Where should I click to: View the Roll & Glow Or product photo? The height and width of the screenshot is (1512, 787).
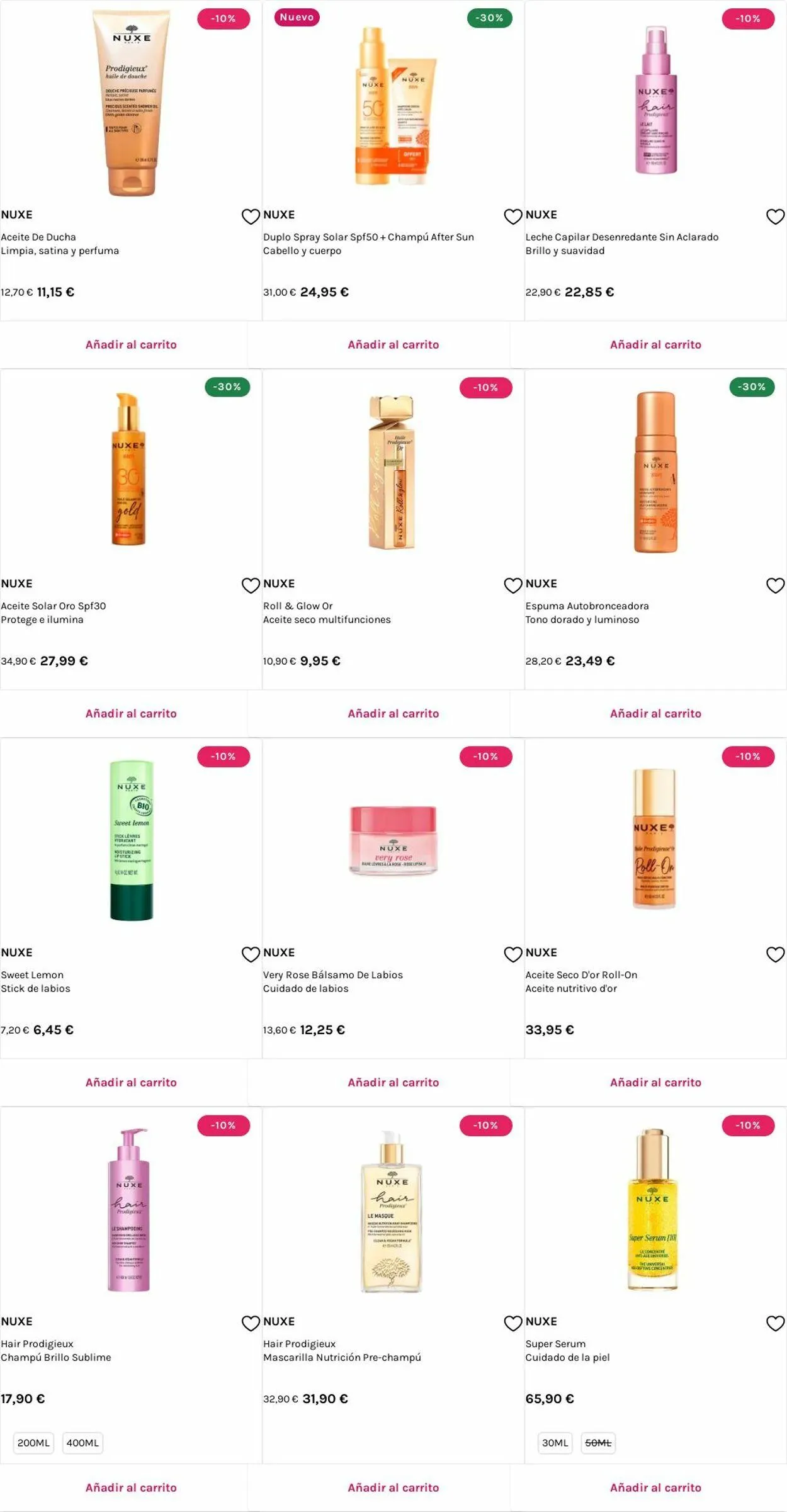coord(392,472)
